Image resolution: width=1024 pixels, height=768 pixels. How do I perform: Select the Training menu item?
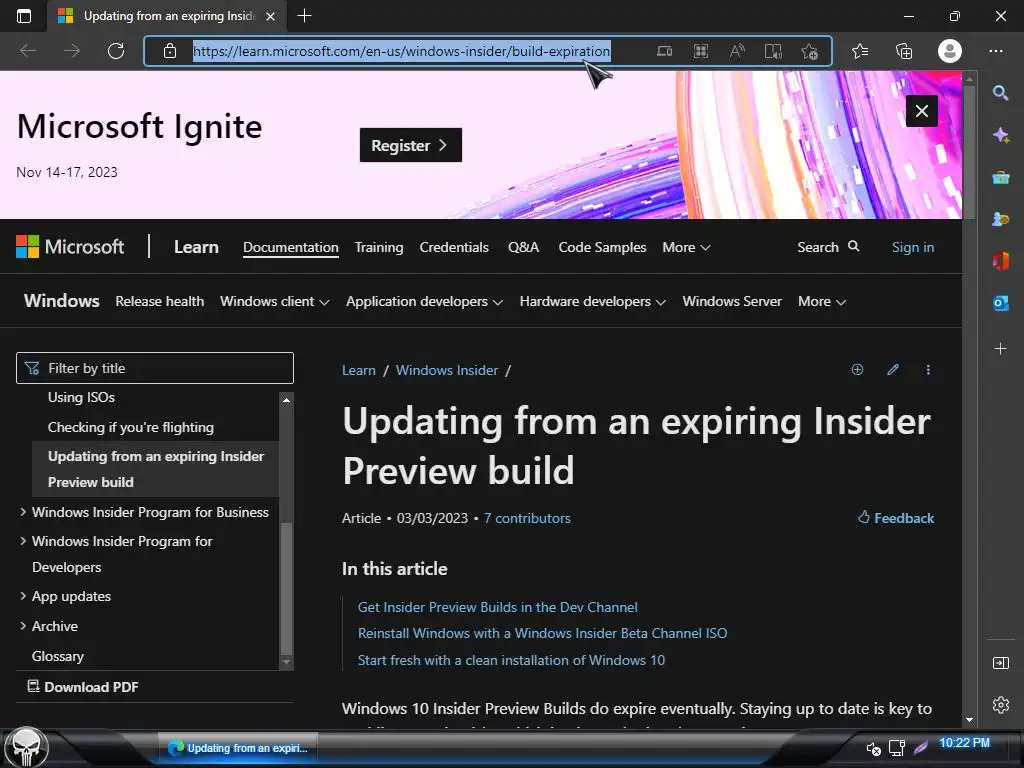click(379, 248)
